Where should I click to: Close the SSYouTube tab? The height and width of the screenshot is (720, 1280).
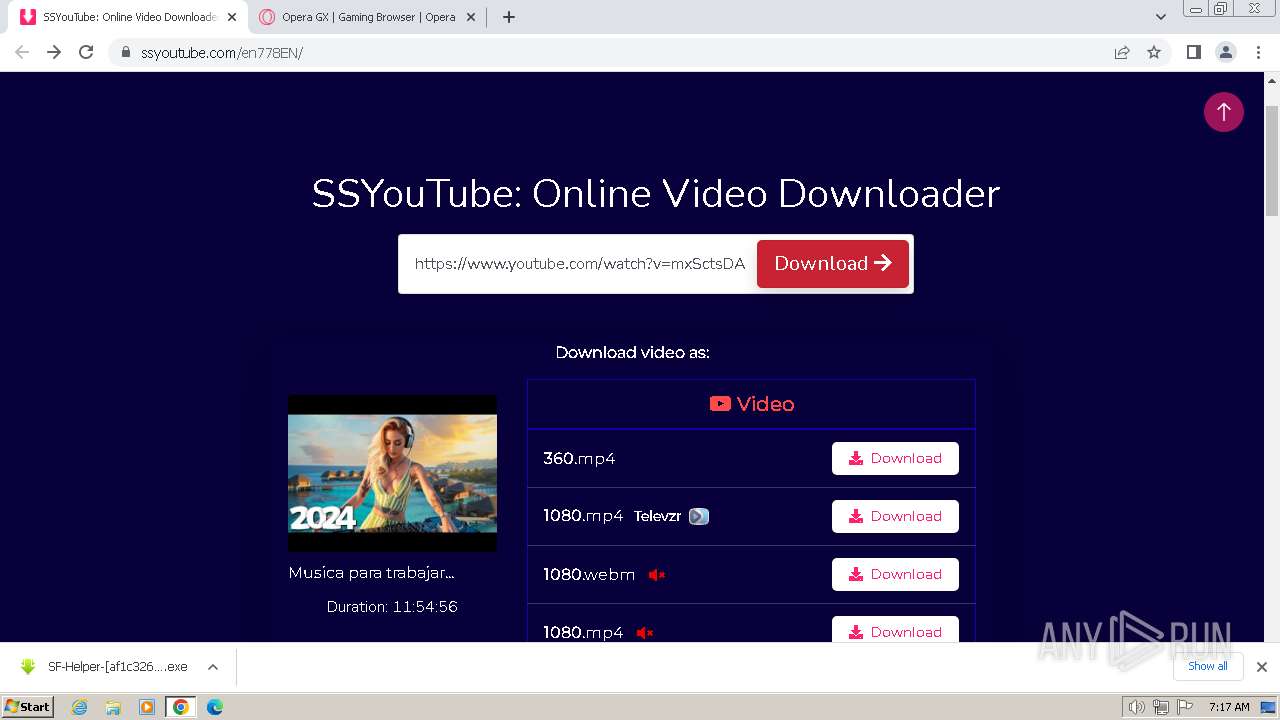232,17
